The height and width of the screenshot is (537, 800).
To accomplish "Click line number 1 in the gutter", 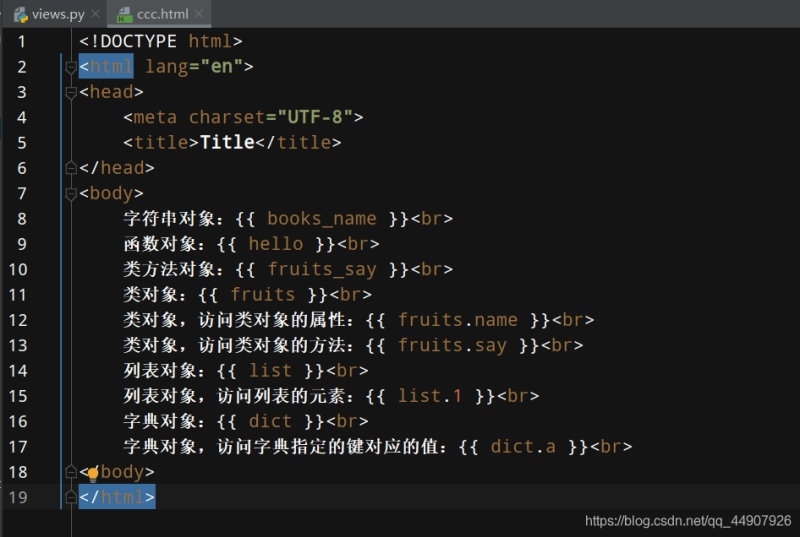I will coord(21,41).
